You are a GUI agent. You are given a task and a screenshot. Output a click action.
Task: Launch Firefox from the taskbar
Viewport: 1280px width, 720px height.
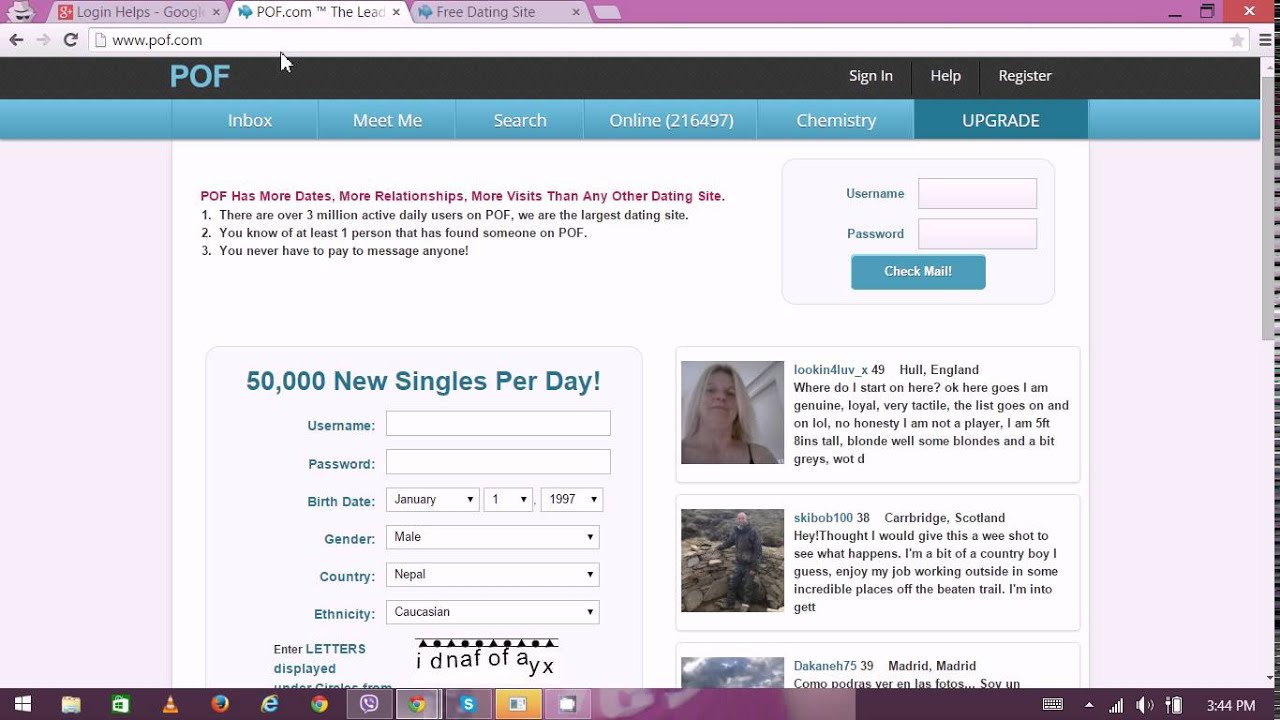pyautogui.click(x=220, y=704)
